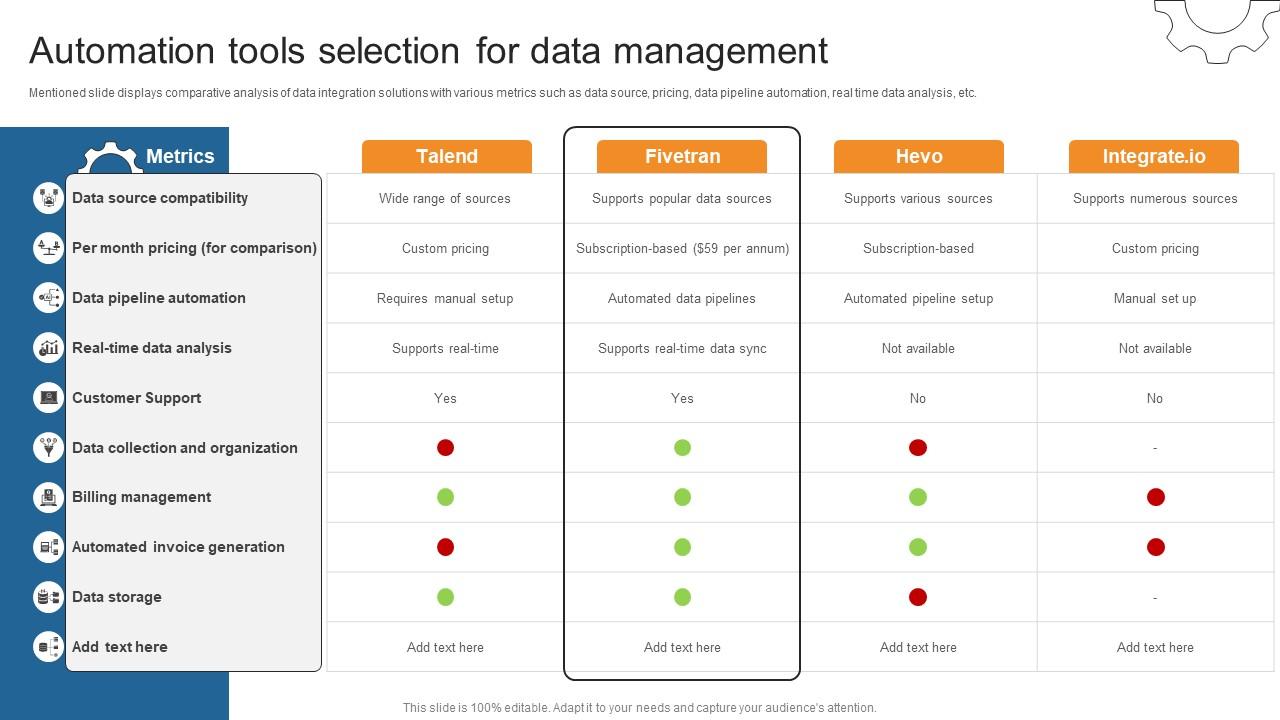The height and width of the screenshot is (720, 1280).
Task: Select Integrate.io's red Automated invoice dot
Action: [1155, 547]
